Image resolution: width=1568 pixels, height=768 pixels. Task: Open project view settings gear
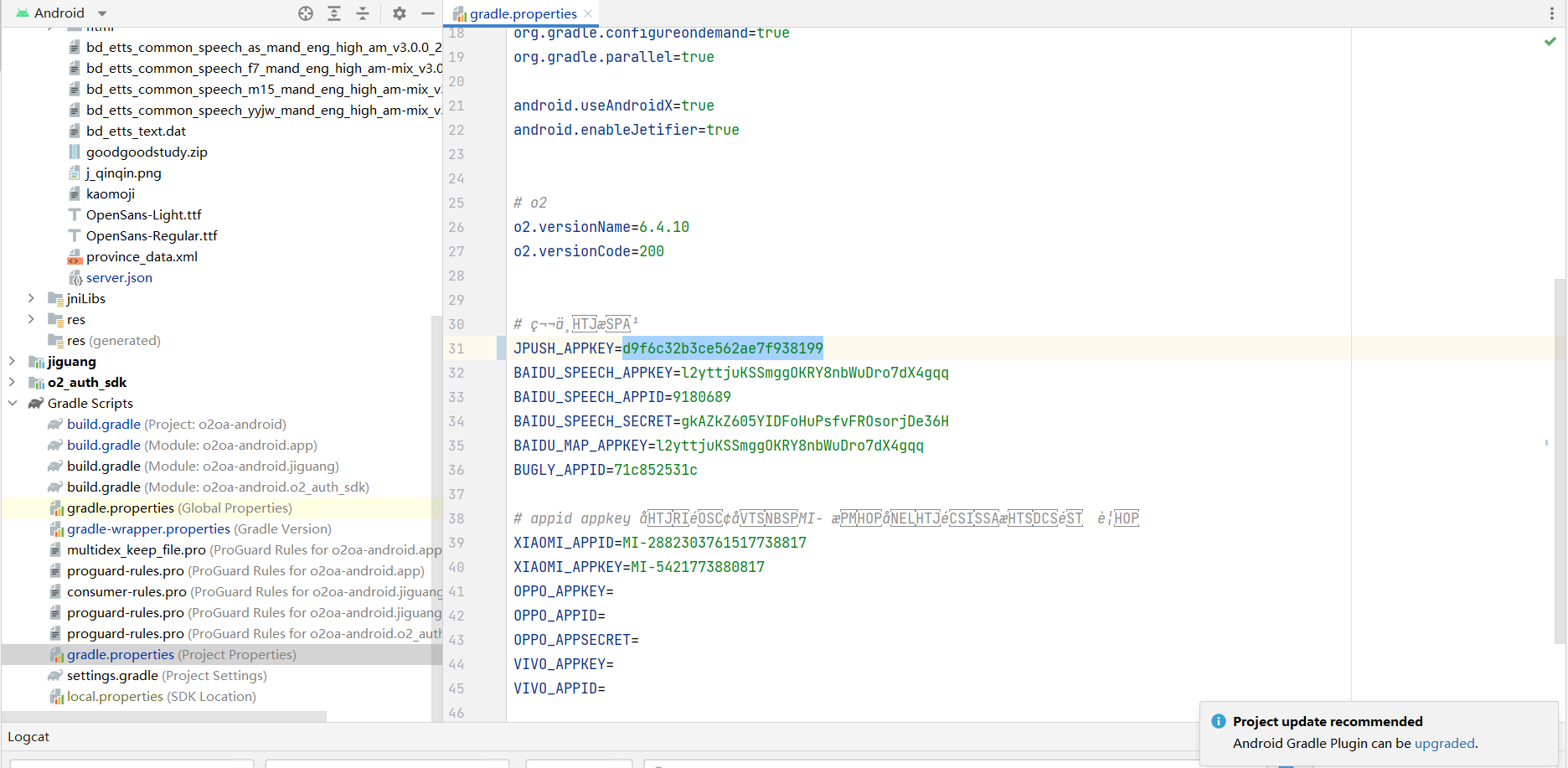400,13
